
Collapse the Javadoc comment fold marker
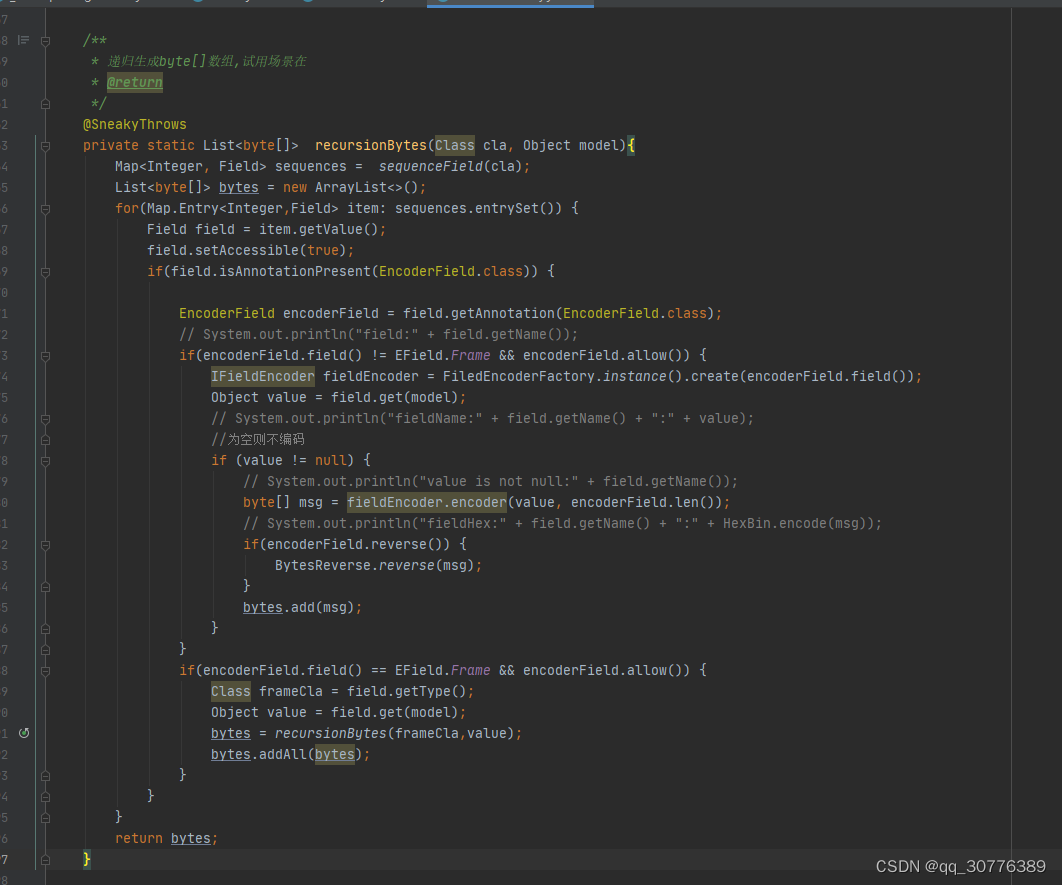pyautogui.click(x=45, y=41)
